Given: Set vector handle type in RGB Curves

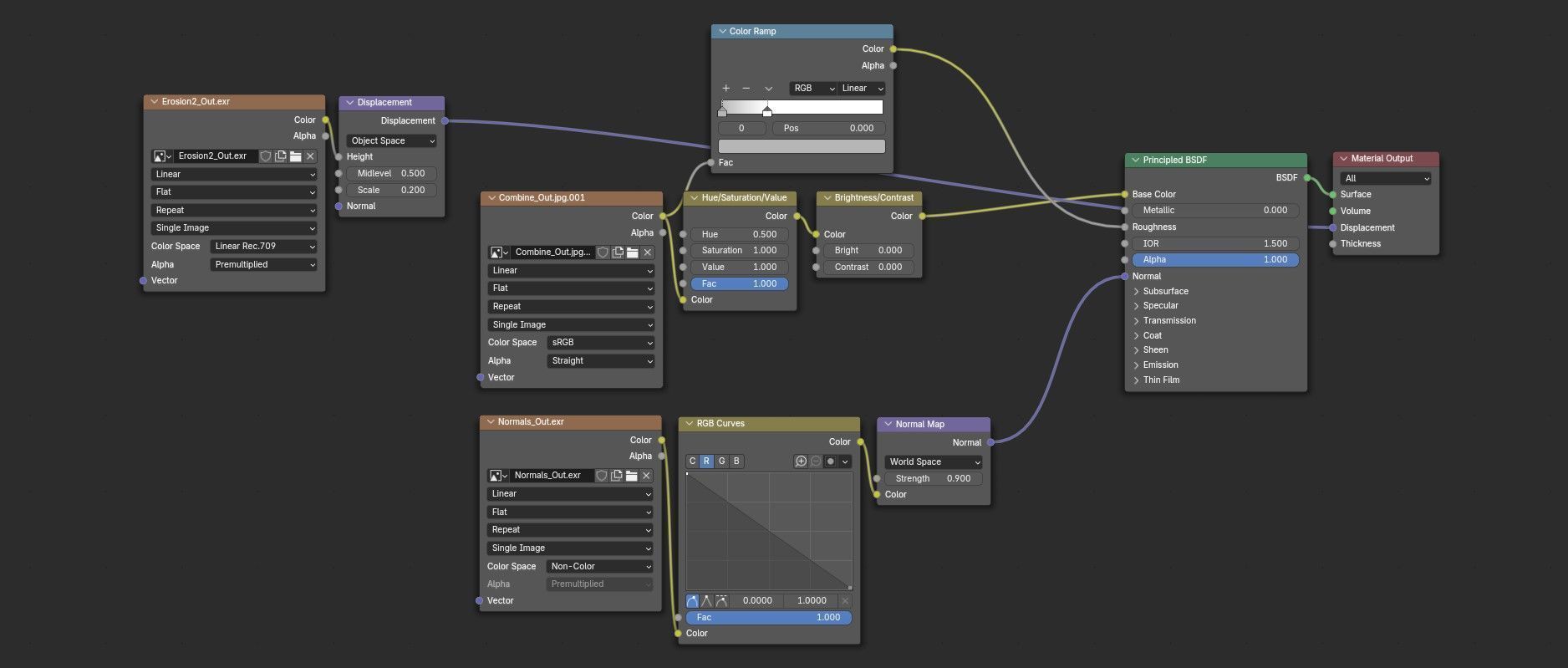Looking at the screenshot, I should (x=706, y=601).
